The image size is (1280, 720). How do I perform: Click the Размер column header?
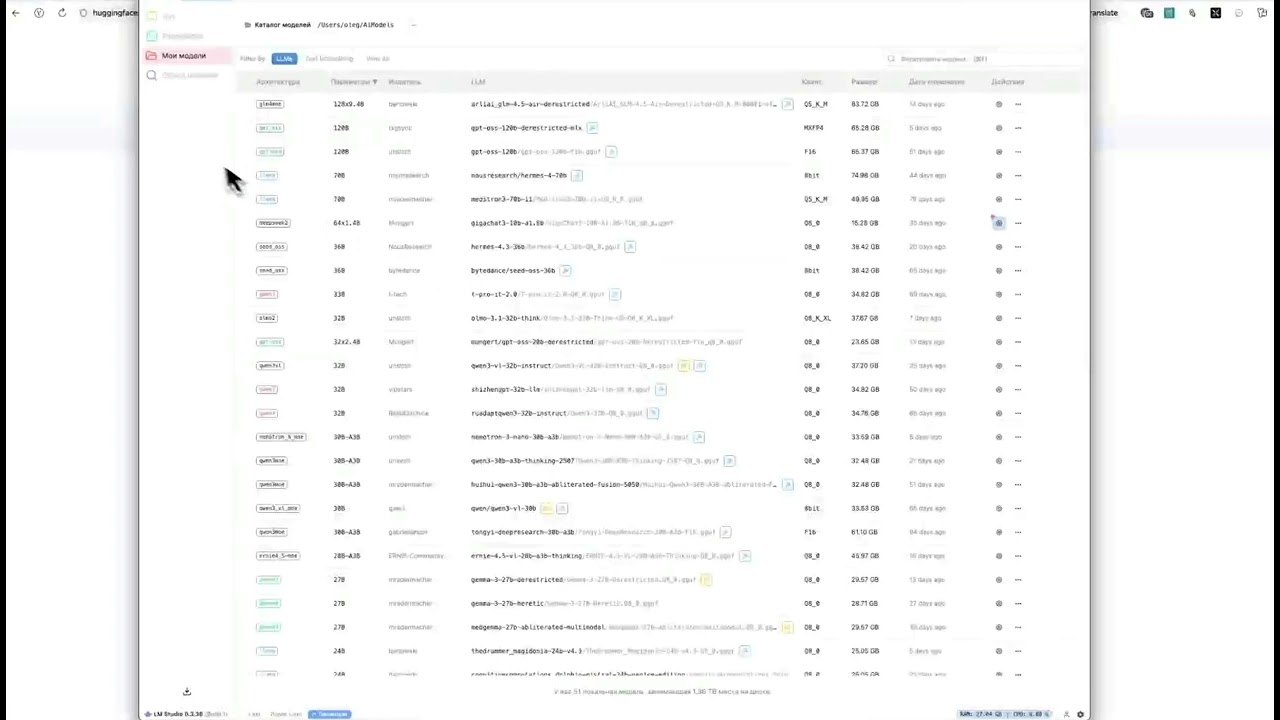864,82
